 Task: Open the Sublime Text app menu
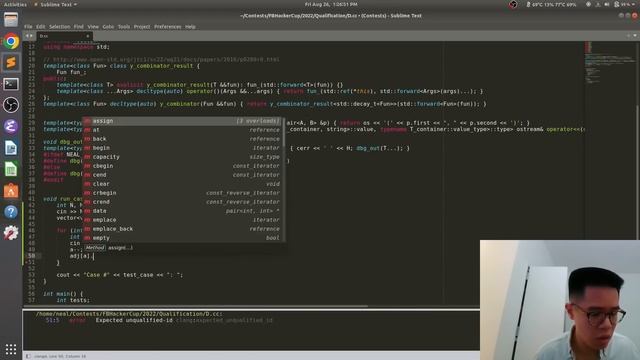click(56, 4)
